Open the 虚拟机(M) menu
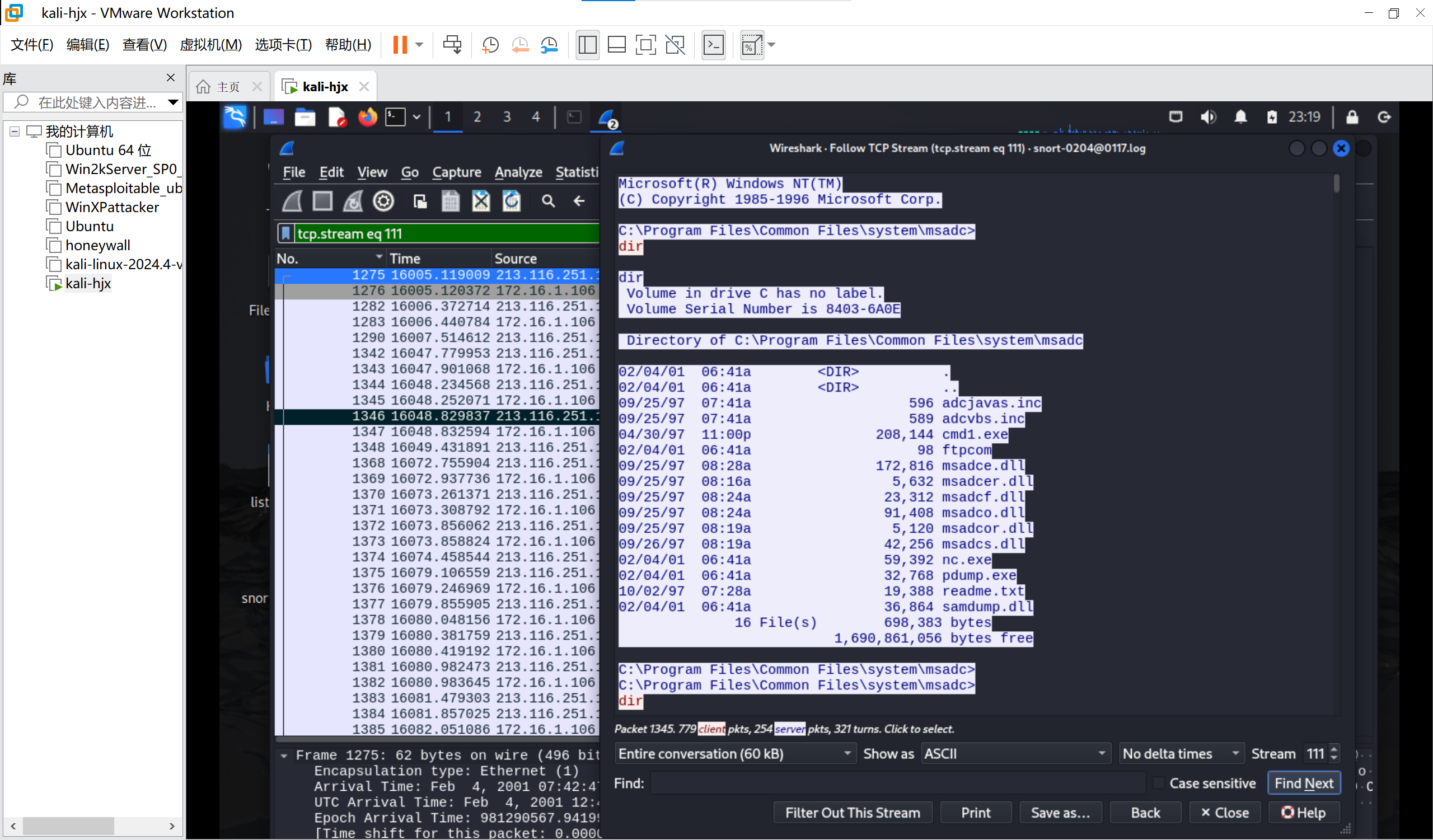 pyautogui.click(x=210, y=44)
